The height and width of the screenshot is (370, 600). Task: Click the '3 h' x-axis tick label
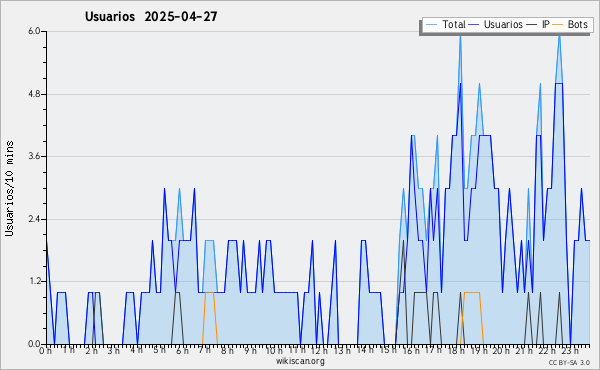click(x=114, y=351)
